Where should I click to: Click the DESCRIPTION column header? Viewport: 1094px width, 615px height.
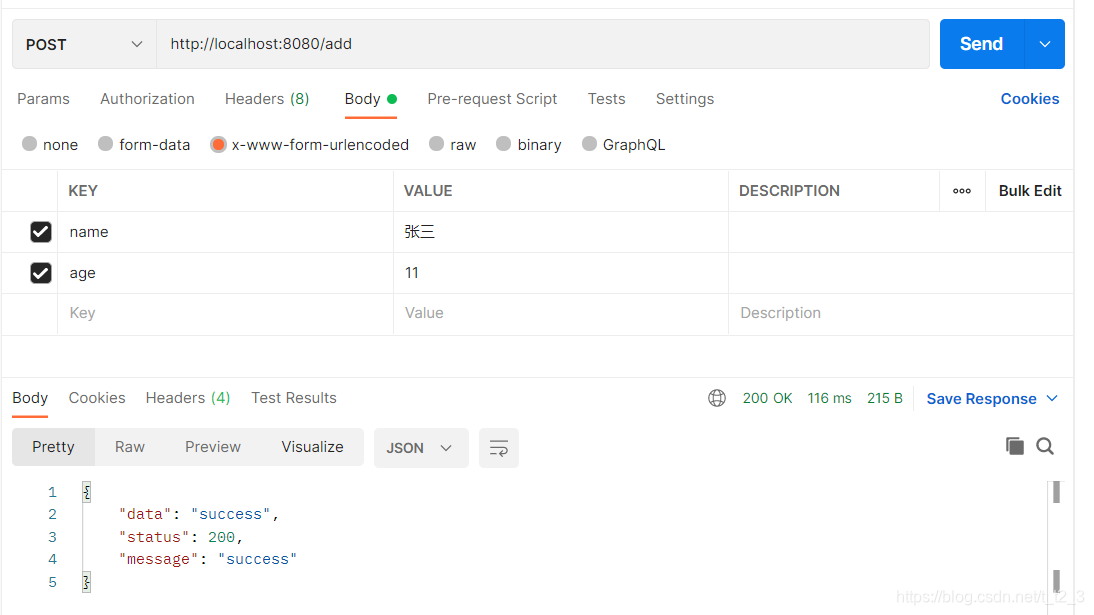[x=789, y=191]
